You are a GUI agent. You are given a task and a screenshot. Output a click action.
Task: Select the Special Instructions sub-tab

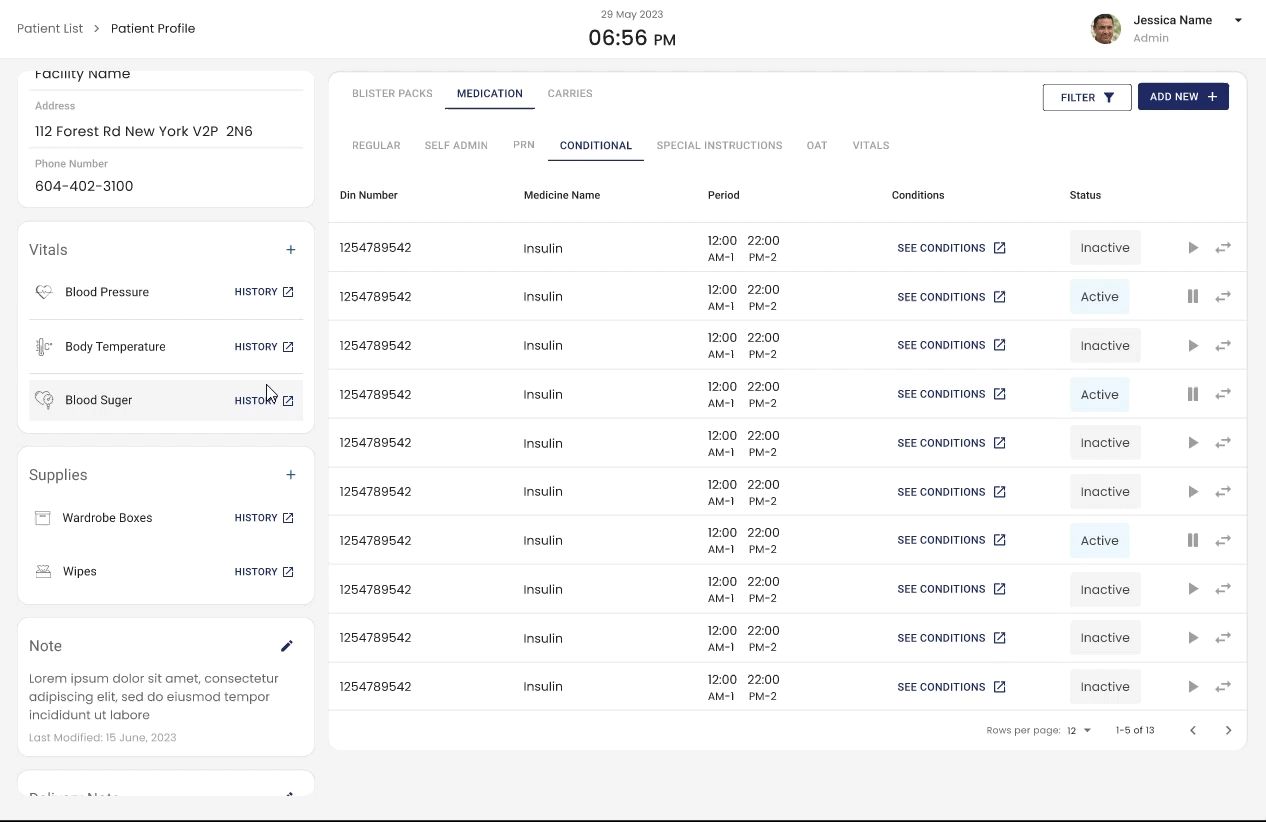click(x=719, y=146)
